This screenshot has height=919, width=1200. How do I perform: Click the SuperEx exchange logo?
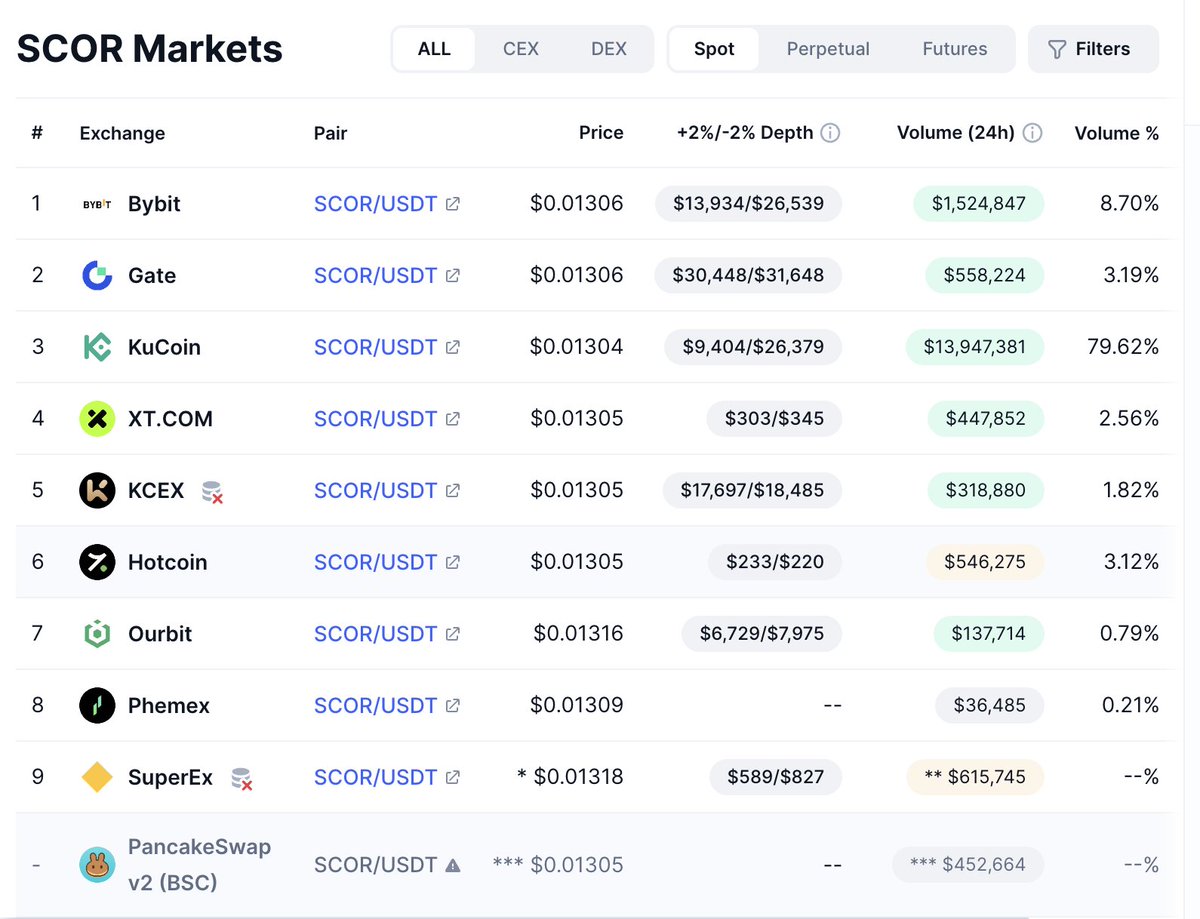[x=97, y=777]
